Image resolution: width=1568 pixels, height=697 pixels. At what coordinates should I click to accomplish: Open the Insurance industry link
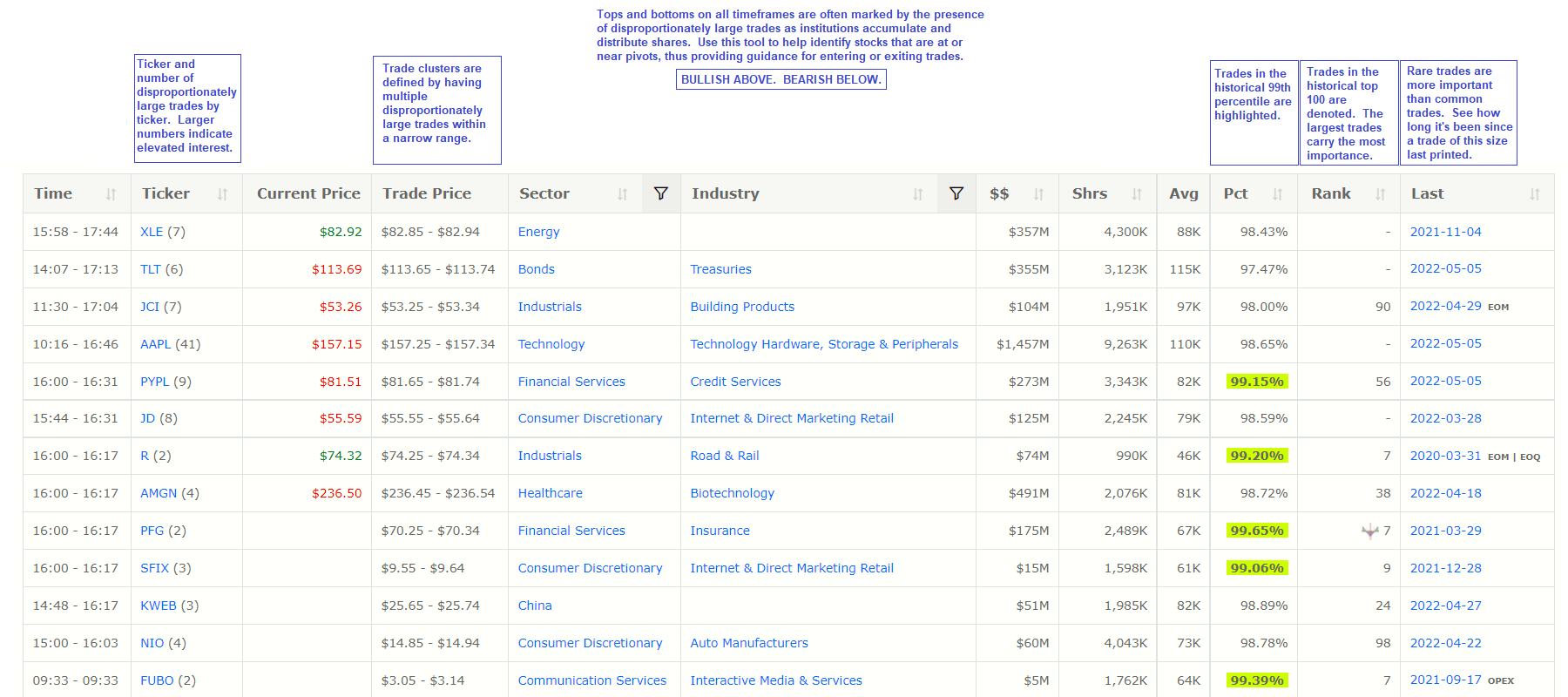tap(720, 531)
